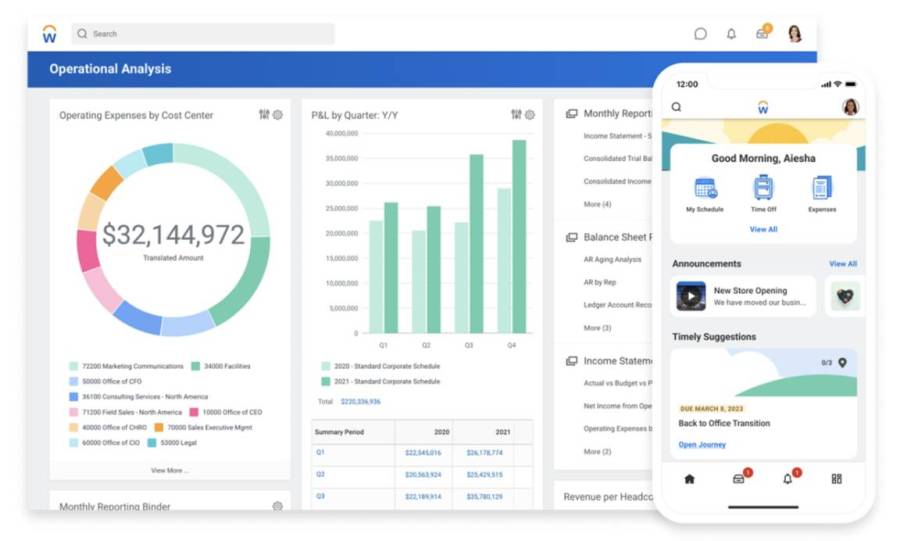900x541 pixels.
Task: Click the 53000 Legal legend entry
Action: click(x=173, y=443)
